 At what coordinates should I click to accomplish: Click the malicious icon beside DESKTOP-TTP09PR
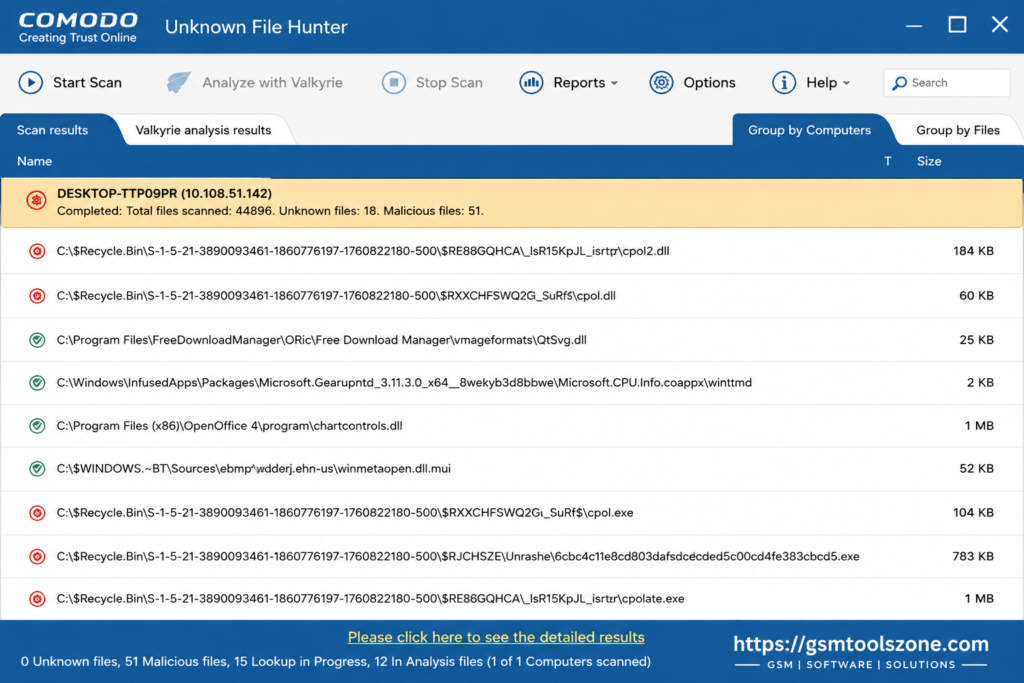point(36,200)
